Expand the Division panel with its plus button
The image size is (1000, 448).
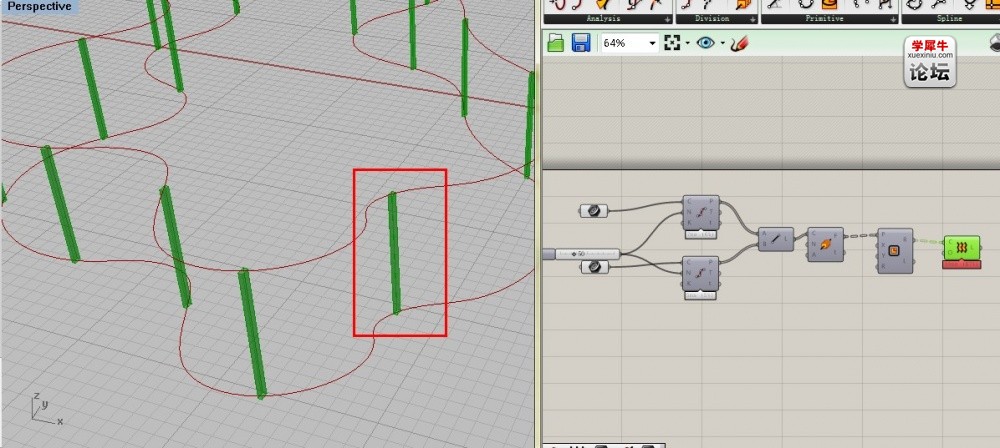(x=753, y=20)
